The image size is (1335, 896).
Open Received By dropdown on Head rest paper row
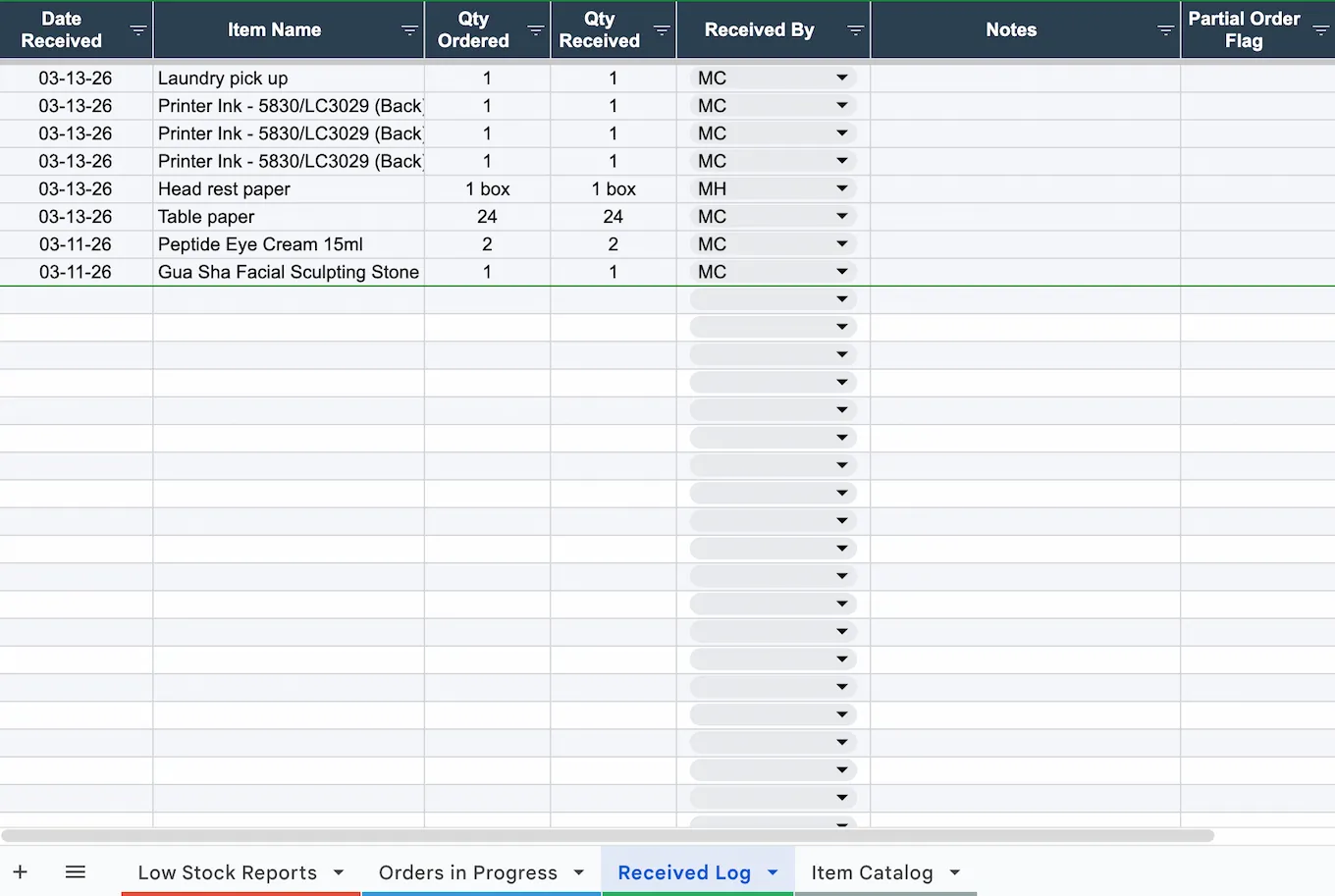[x=841, y=187]
